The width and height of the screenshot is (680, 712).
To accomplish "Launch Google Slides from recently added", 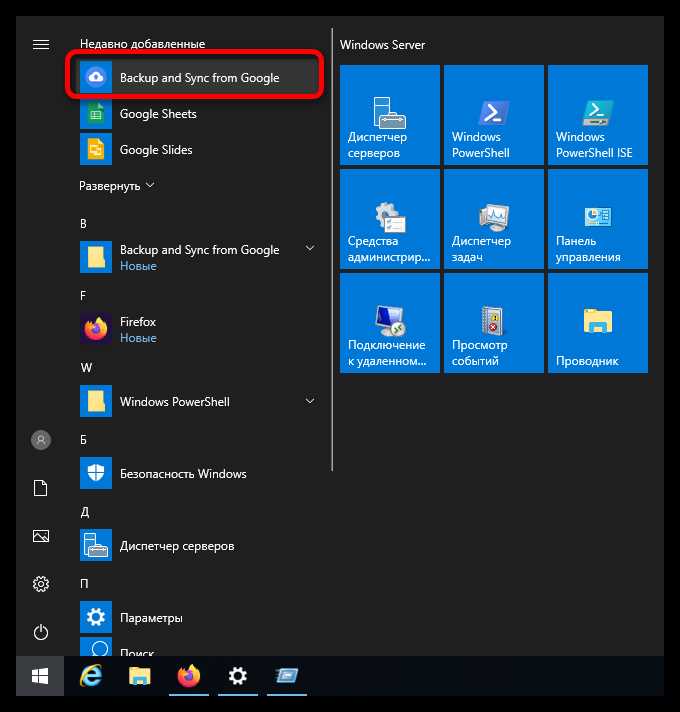I will 196,149.
